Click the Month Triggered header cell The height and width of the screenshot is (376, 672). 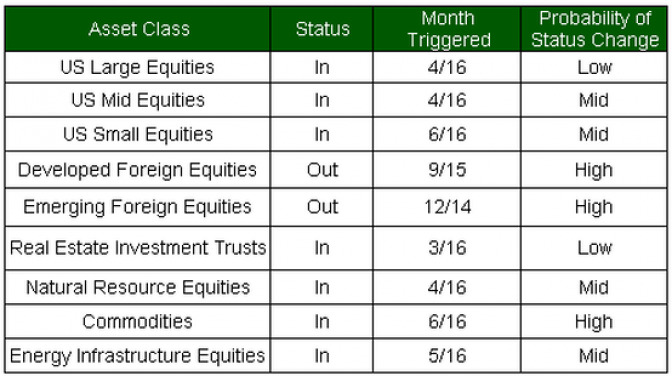pyautogui.click(x=447, y=29)
